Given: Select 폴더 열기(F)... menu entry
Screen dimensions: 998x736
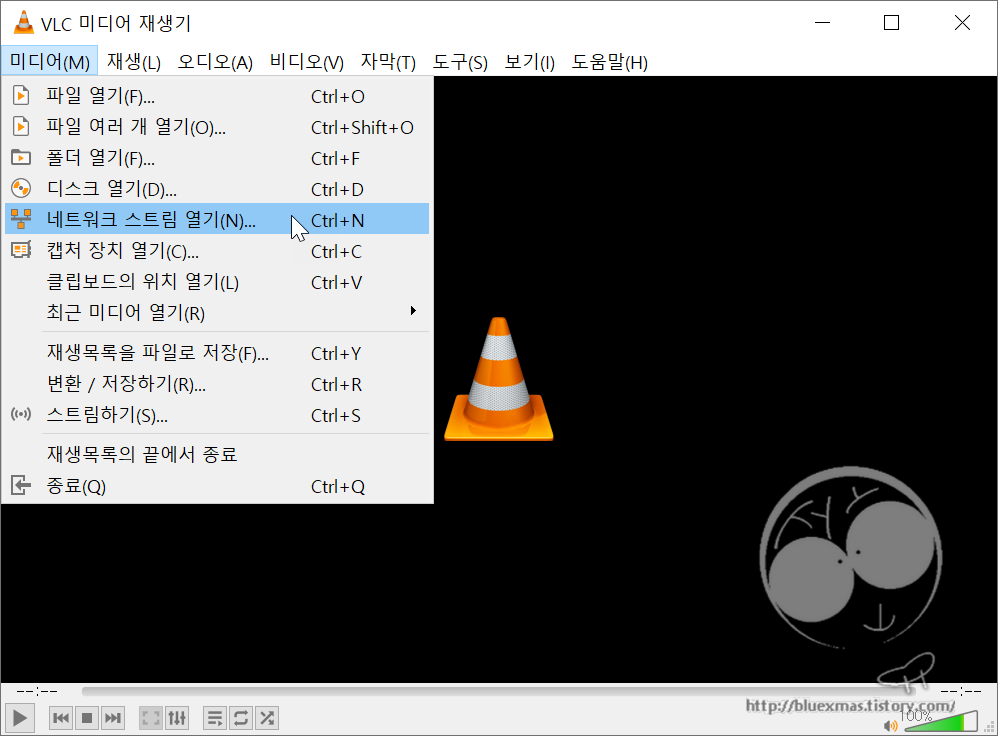Looking at the screenshot, I should point(217,158).
